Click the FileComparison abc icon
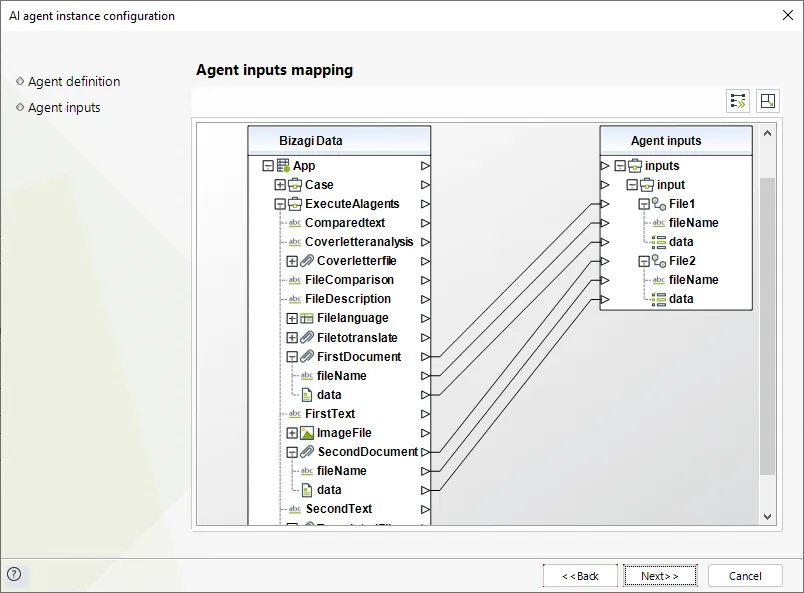 point(295,280)
